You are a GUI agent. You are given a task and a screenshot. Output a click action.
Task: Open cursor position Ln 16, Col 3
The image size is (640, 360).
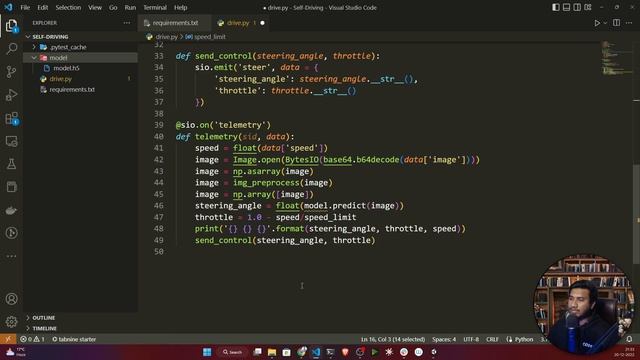[393, 339]
